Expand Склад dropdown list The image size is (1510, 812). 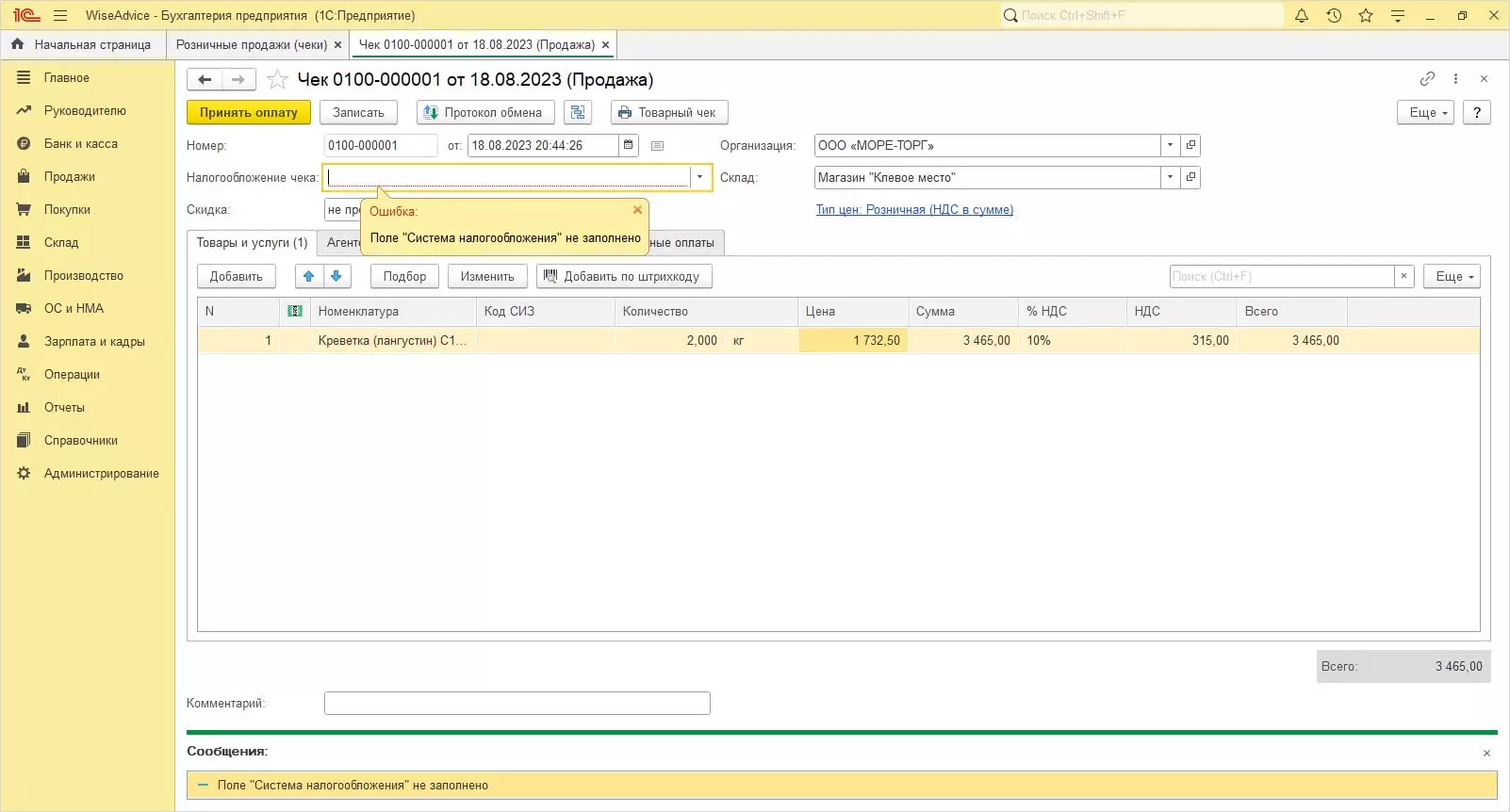(1171, 177)
